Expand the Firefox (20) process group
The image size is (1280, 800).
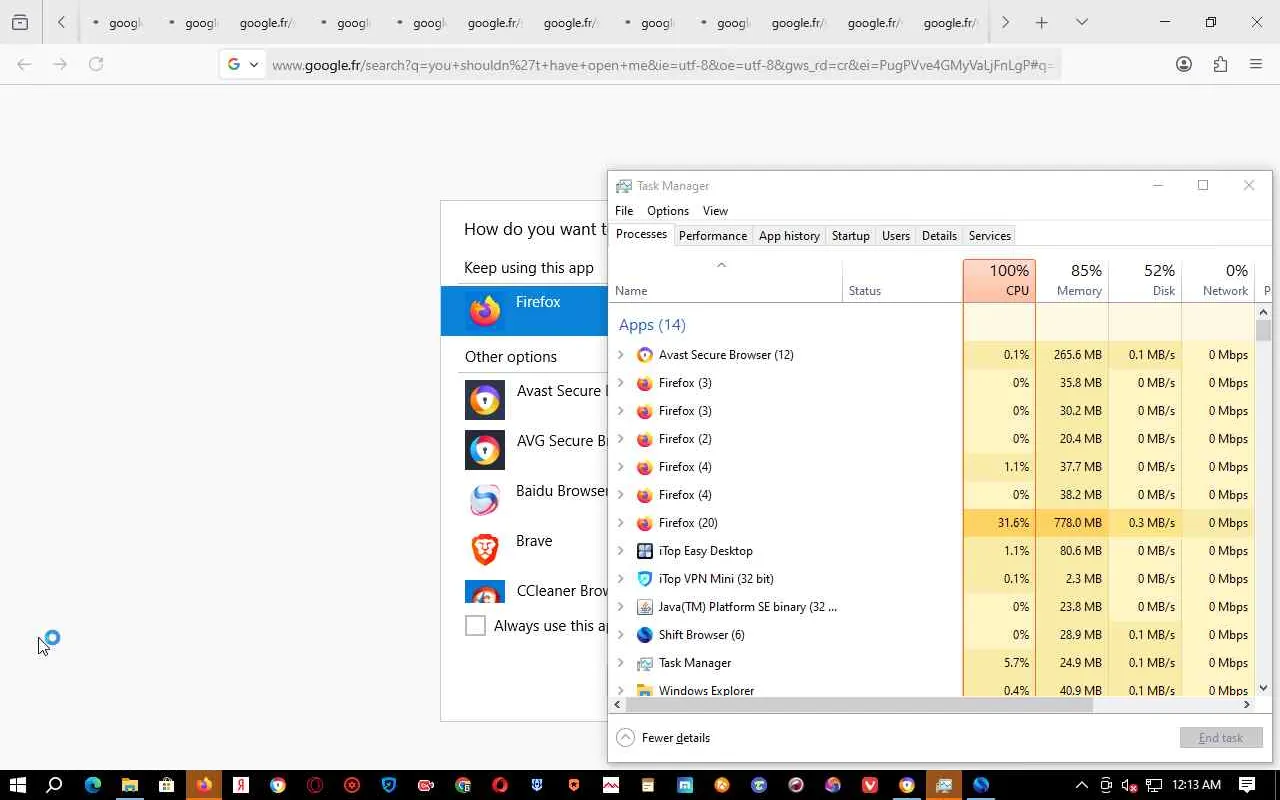pyautogui.click(x=621, y=523)
